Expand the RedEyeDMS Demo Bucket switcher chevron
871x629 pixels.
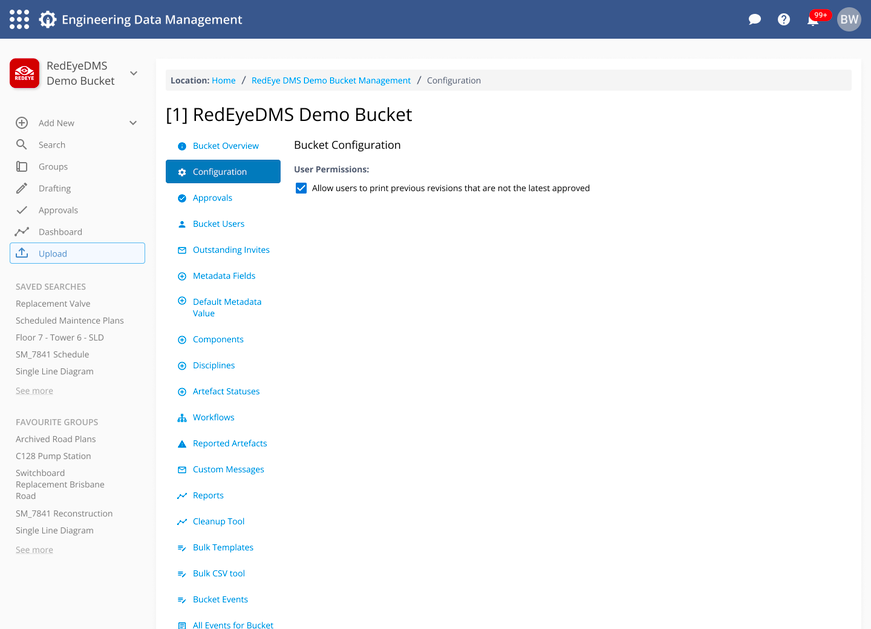(133, 73)
